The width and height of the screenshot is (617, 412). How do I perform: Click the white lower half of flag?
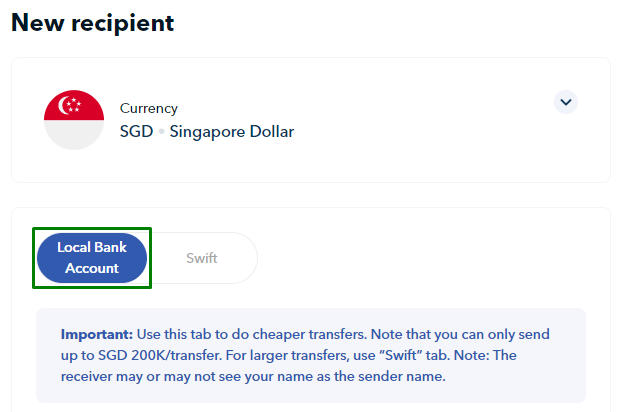click(x=74, y=135)
